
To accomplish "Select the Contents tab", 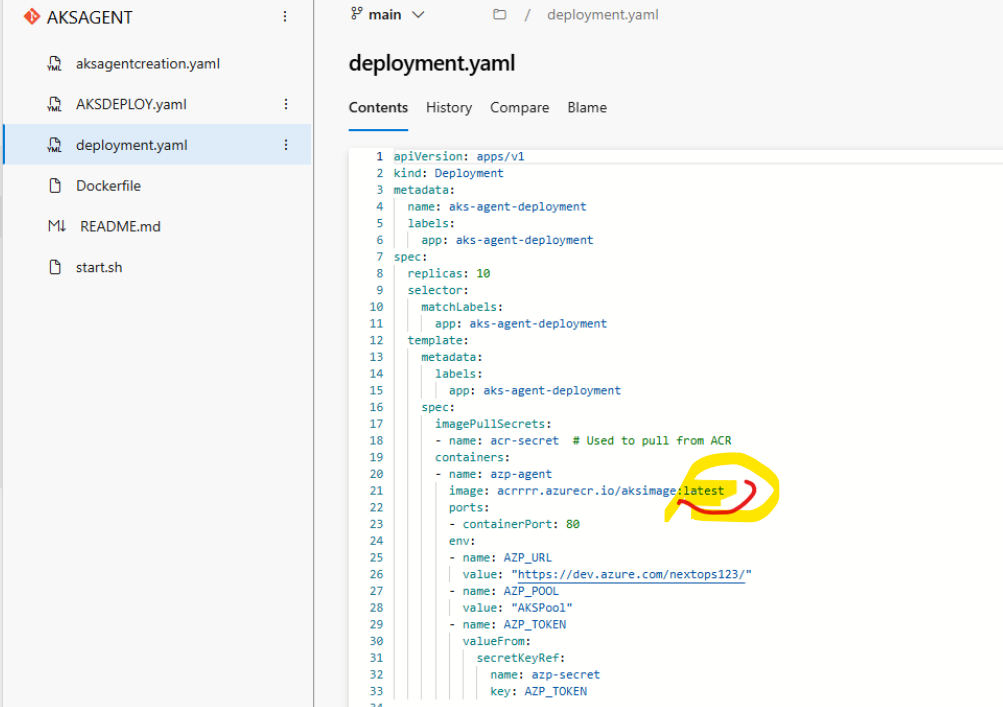I will tap(378, 107).
